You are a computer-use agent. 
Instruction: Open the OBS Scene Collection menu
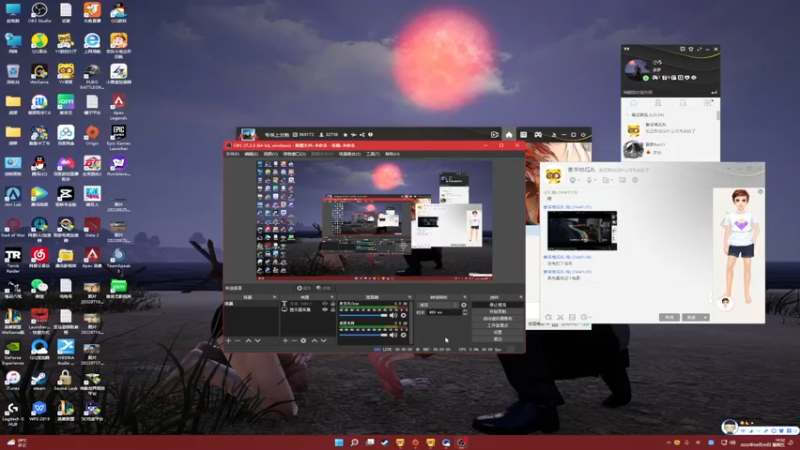coord(349,154)
